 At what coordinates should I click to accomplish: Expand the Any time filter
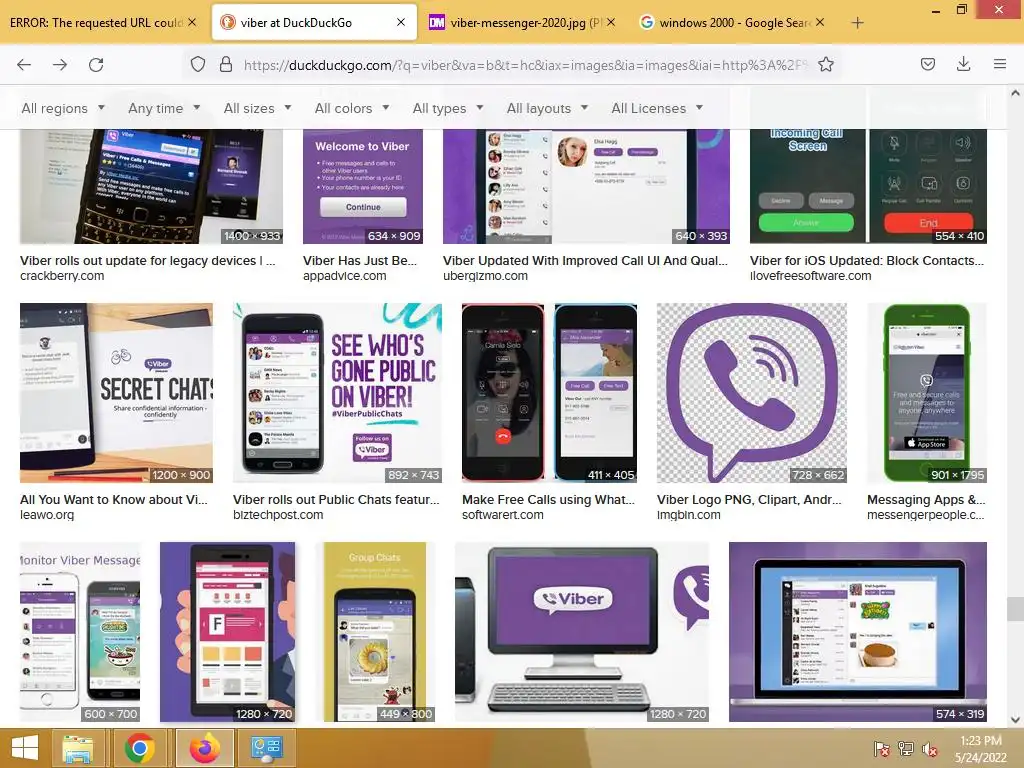click(x=164, y=108)
